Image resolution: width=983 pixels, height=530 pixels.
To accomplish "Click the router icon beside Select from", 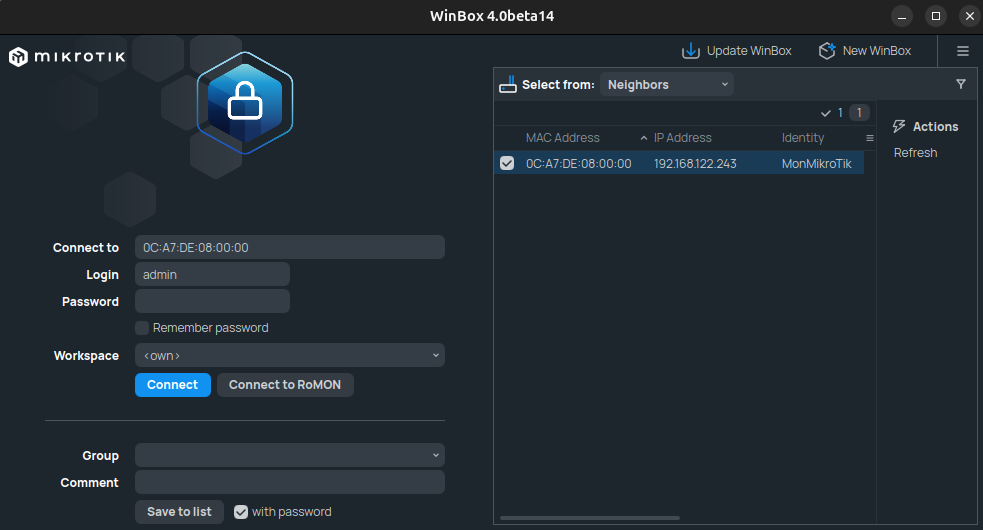I will point(508,85).
